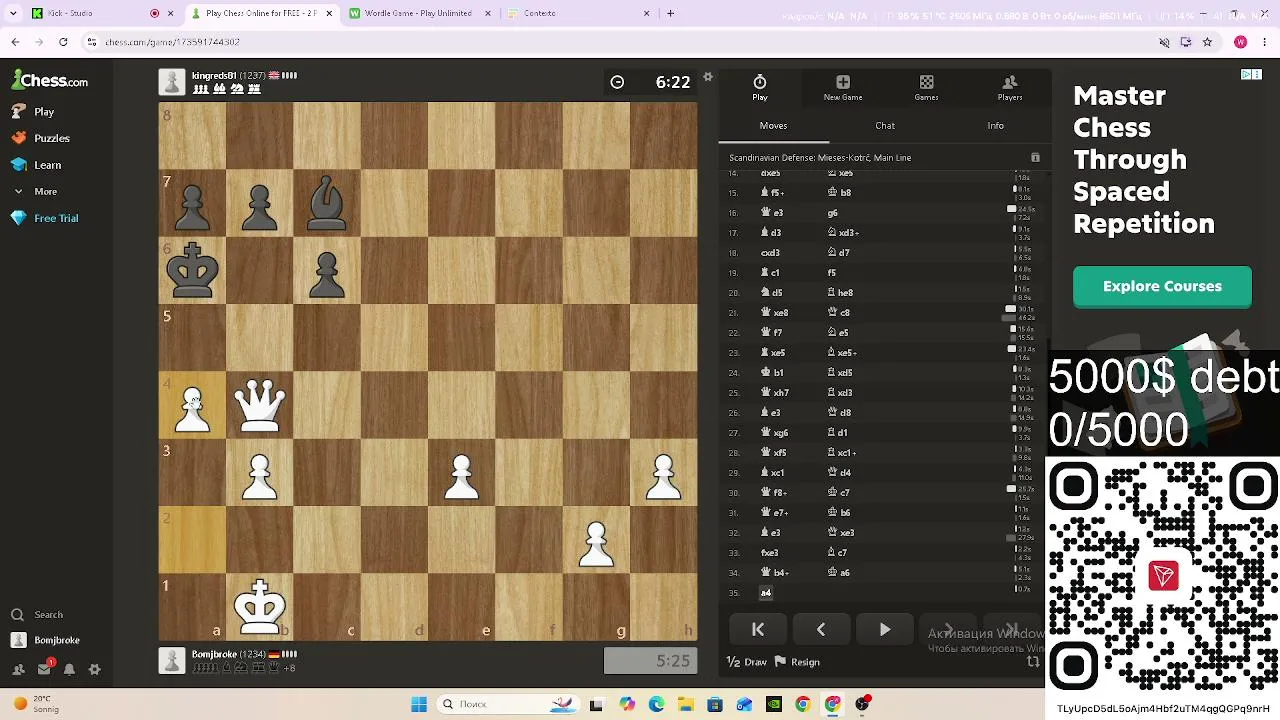Screen dimensions: 1280x720
Task: Open the Chrome three-dot menu
Action: (1264, 42)
